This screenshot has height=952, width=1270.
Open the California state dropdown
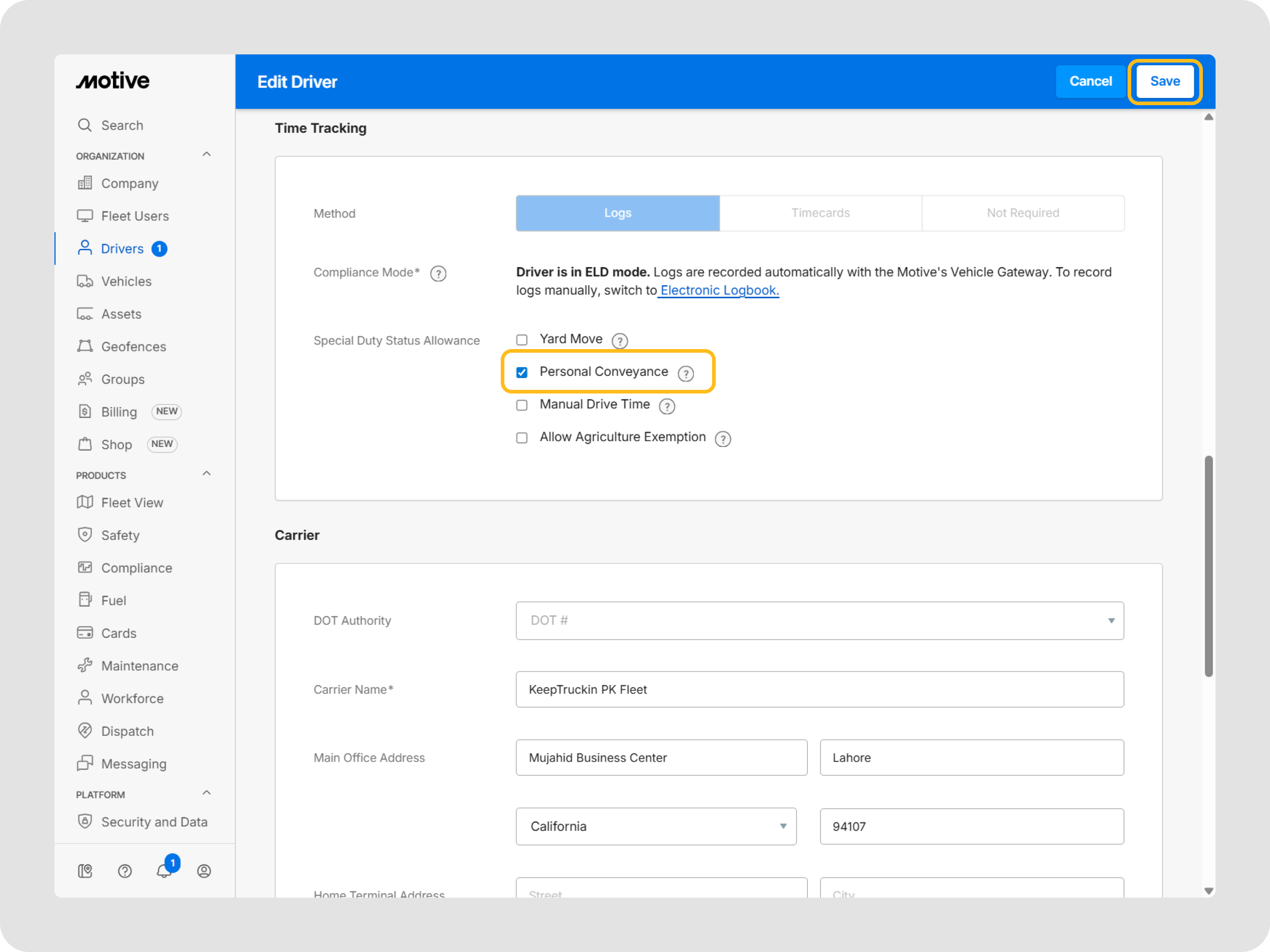tap(656, 826)
